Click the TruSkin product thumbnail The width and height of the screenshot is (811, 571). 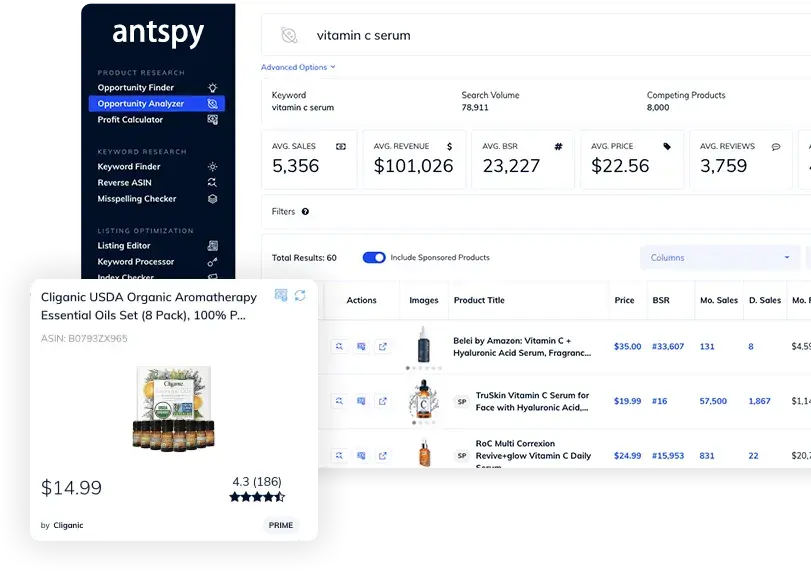[424, 399]
